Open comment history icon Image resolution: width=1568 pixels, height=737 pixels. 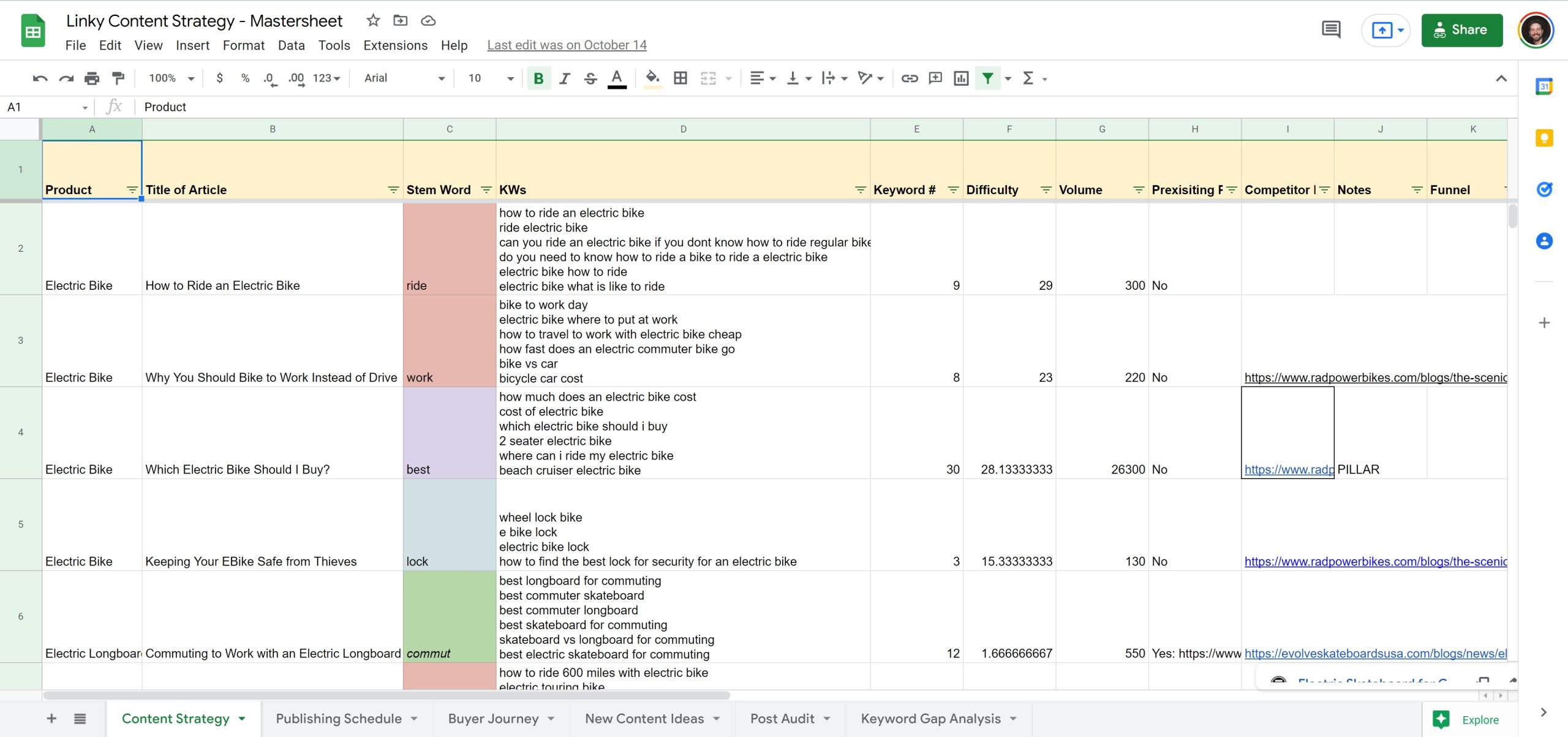[1330, 29]
